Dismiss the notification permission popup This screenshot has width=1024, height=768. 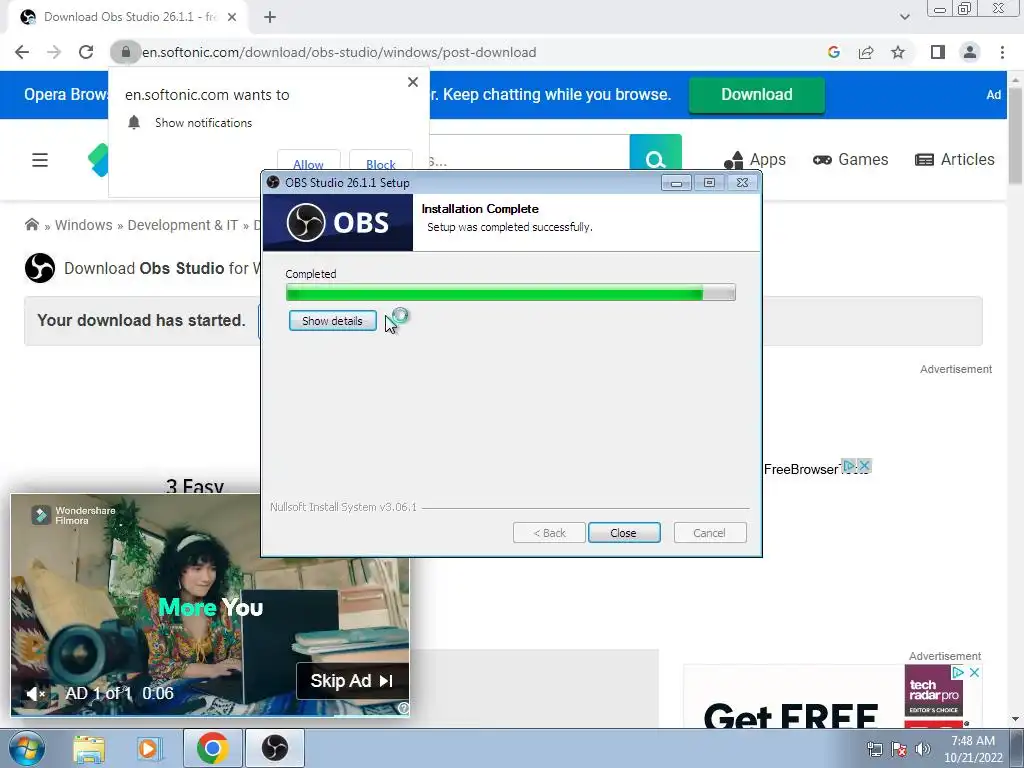click(x=413, y=82)
